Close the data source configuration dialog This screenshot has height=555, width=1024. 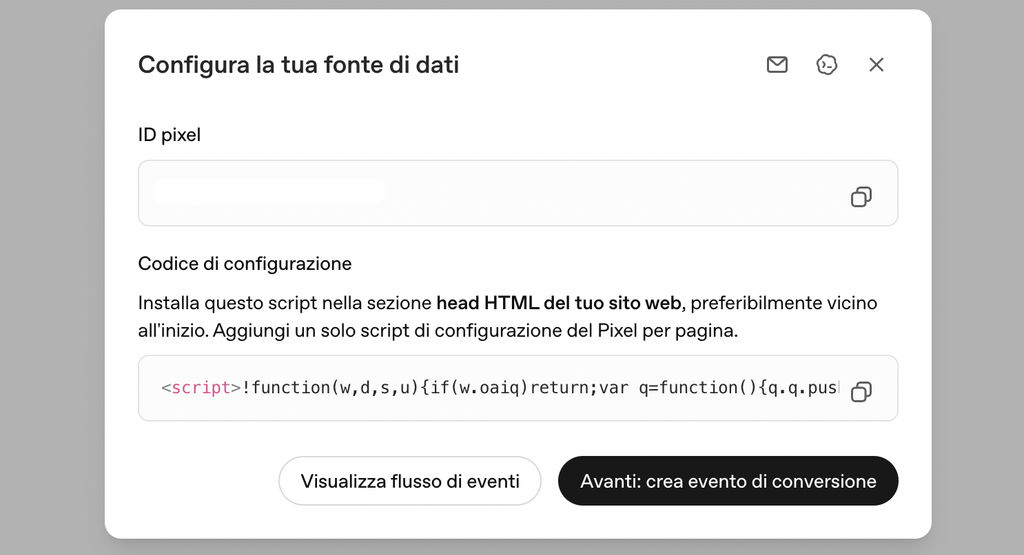[x=876, y=65]
